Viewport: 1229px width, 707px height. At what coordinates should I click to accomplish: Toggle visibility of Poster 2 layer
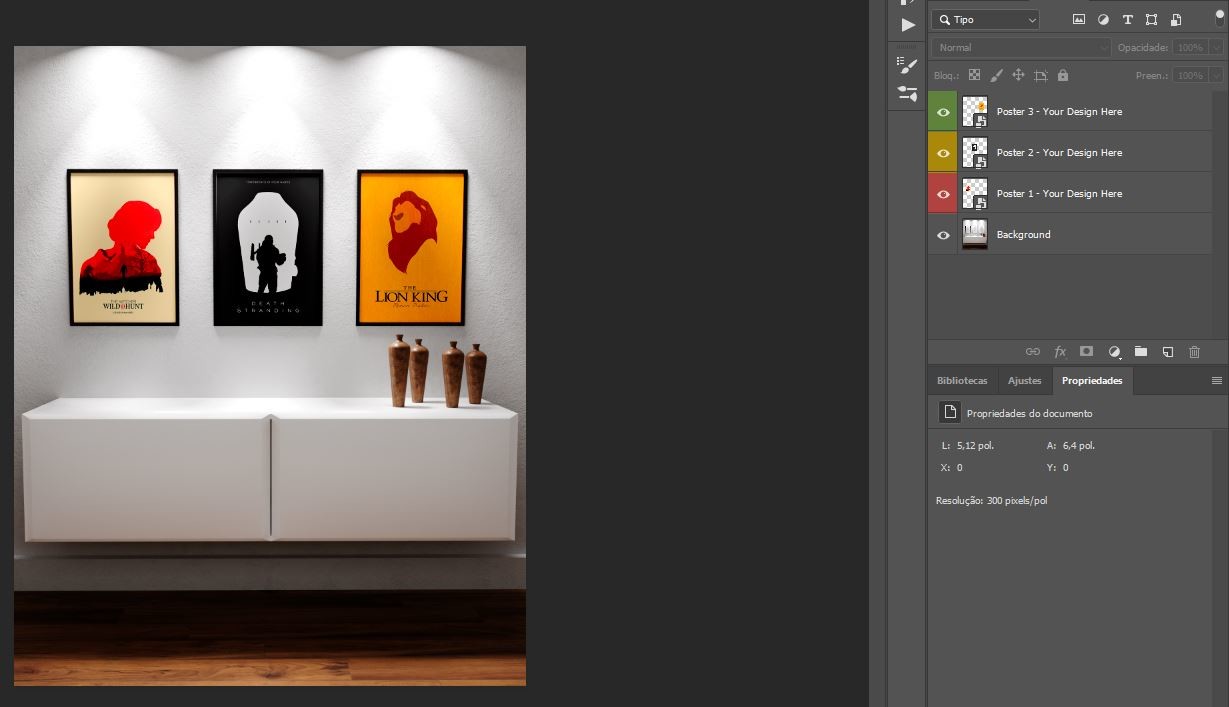(x=942, y=152)
